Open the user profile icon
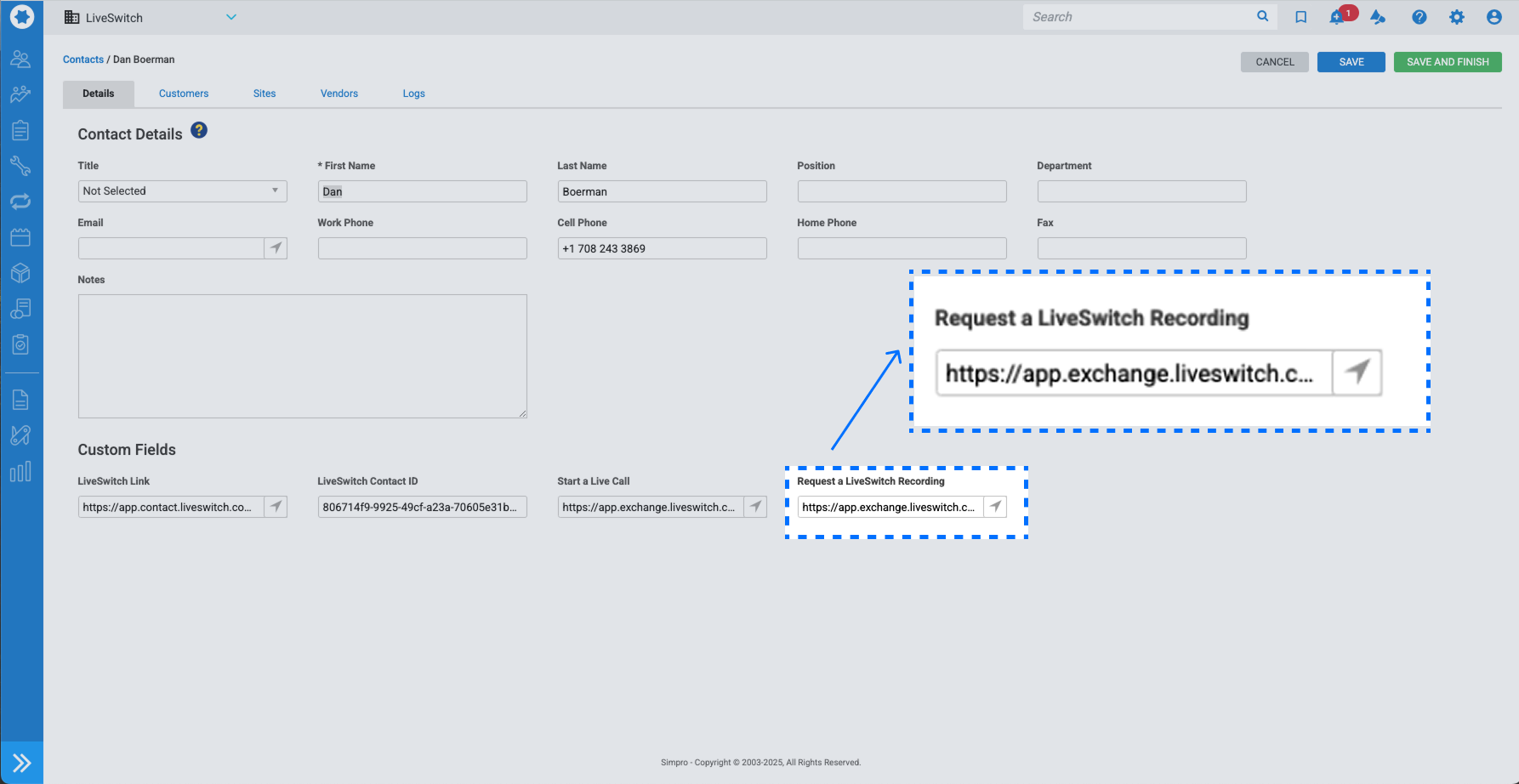This screenshot has width=1519, height=784. [x=1493, y=17]
